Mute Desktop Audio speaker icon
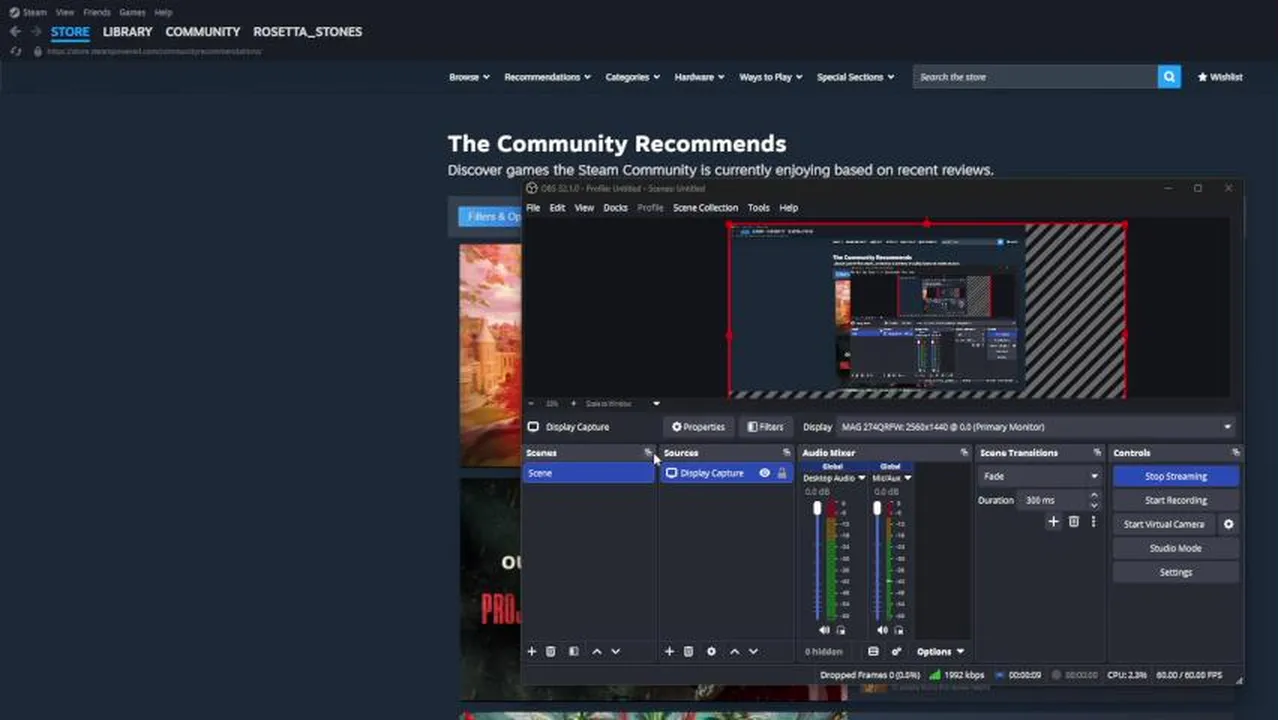This screenshot has height=720, width=1278. 824,630
